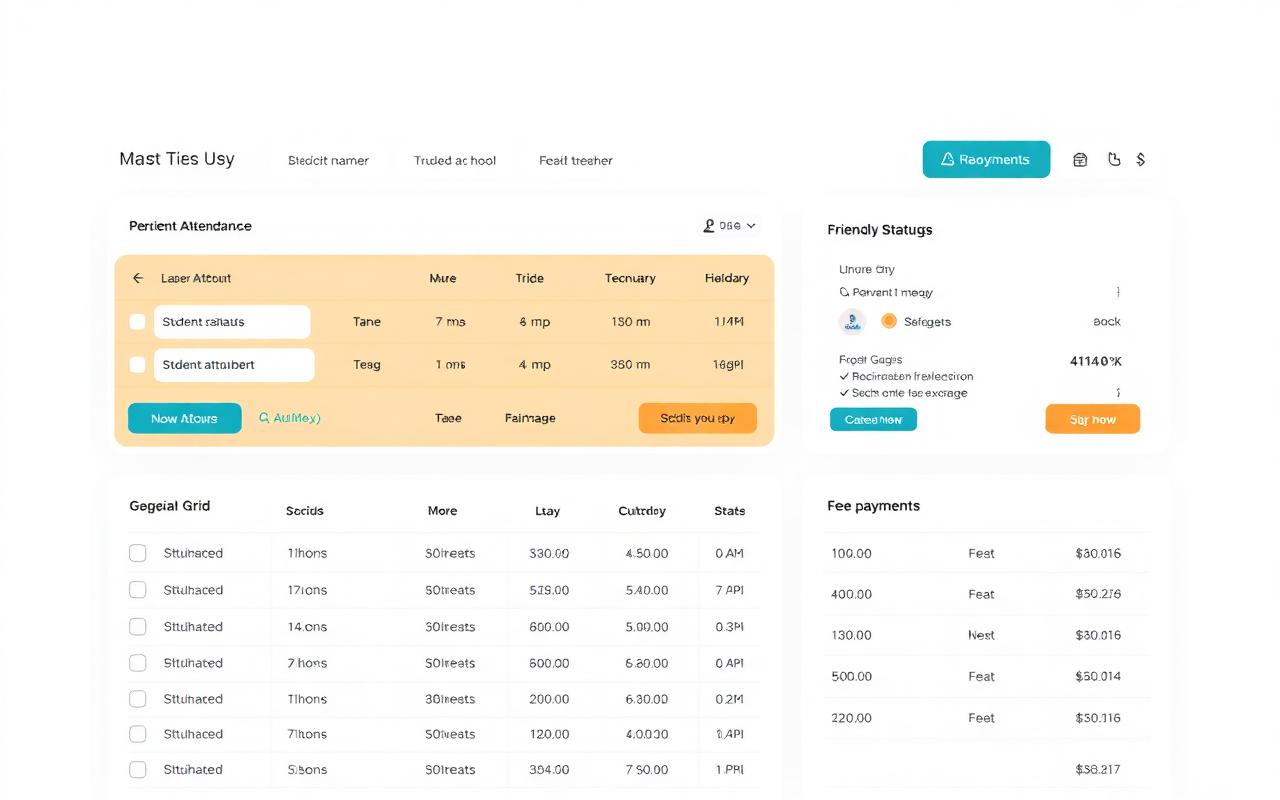Open the calendar receipt icon in the header
The height and width of the screenshot is (800, 1280).
coord(1080,159)
